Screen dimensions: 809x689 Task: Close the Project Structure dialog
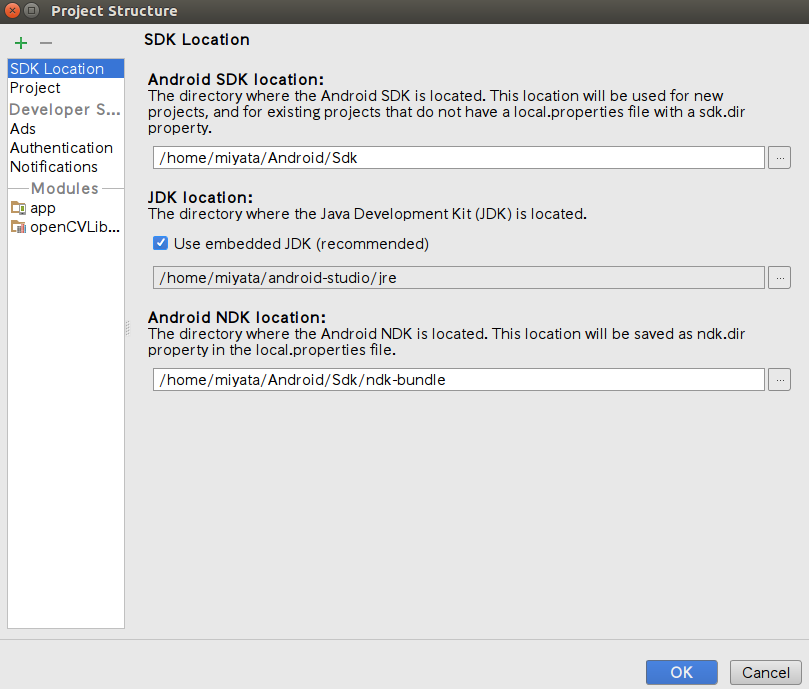click(12, 10)
